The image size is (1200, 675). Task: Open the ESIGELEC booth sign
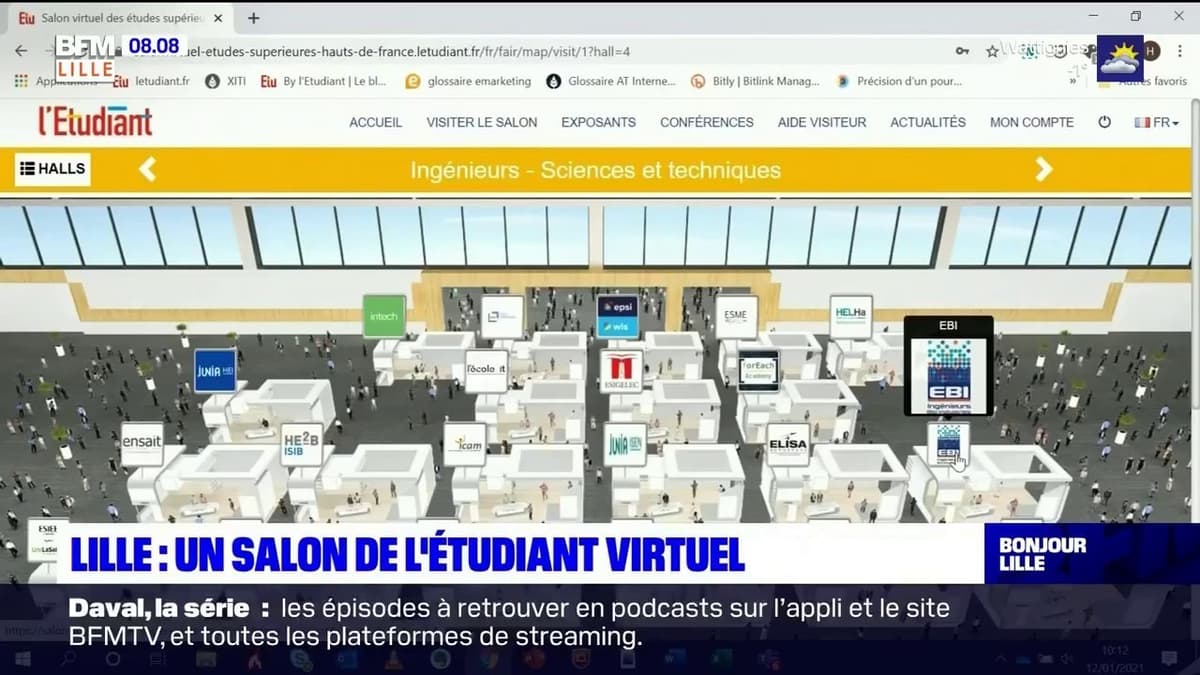click(x=622, y=371)
